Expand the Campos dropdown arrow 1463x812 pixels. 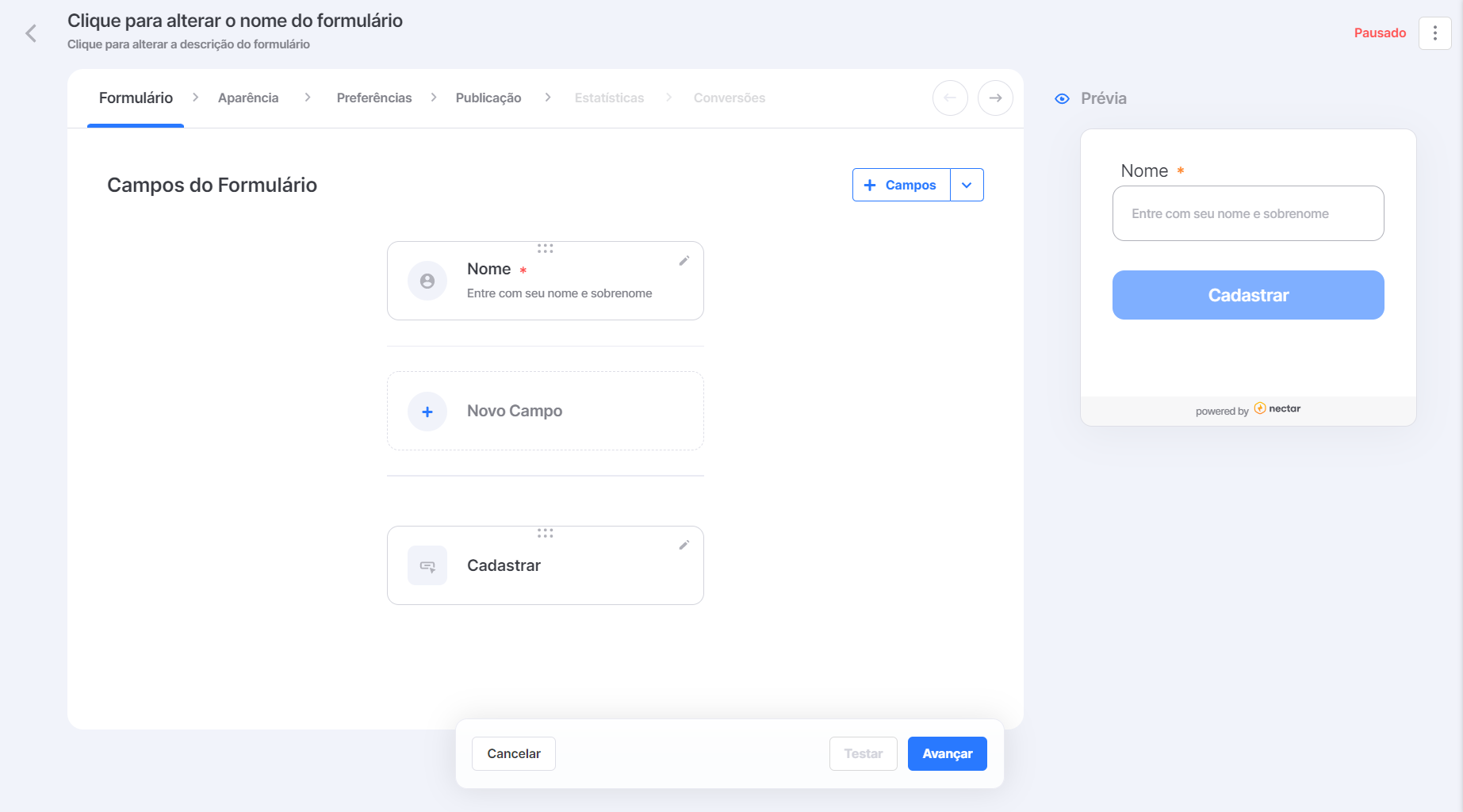[x=967, y=185]
